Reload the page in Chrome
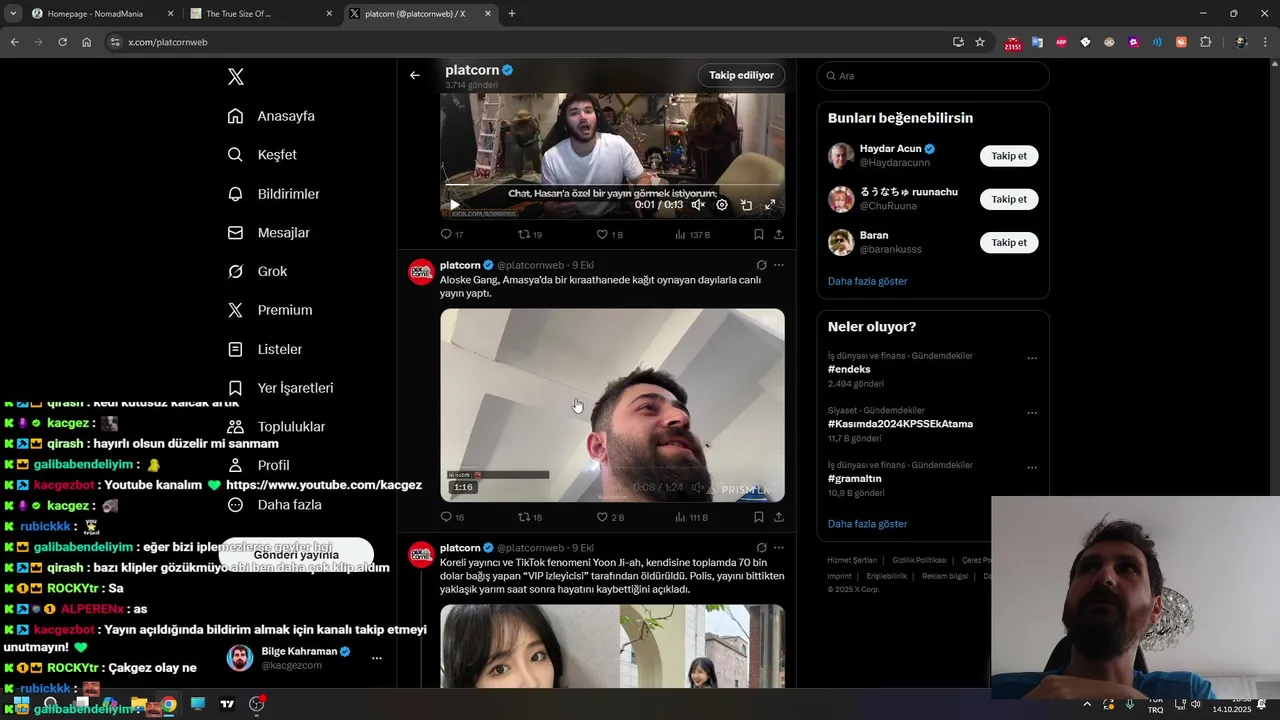The image size is (1280, 720). (x=62, y=42)
